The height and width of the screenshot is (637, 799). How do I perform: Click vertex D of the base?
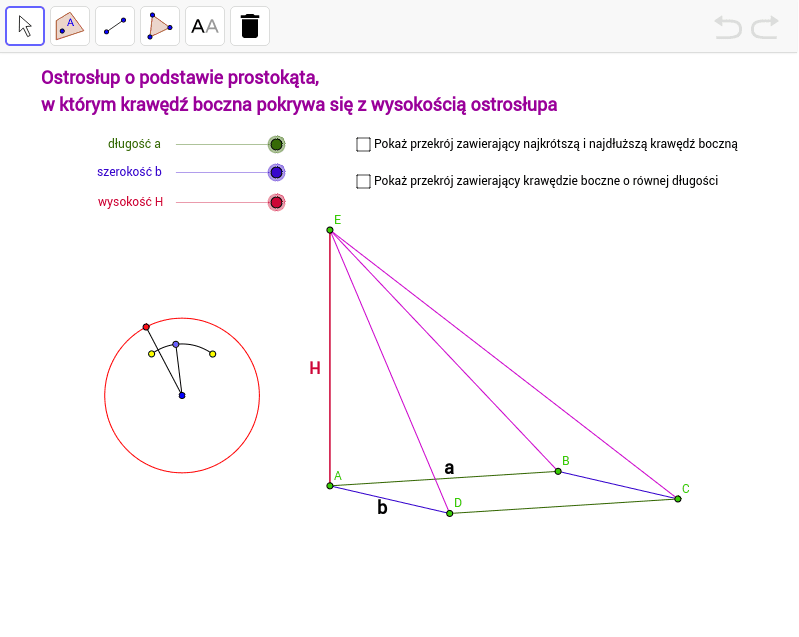449,513
